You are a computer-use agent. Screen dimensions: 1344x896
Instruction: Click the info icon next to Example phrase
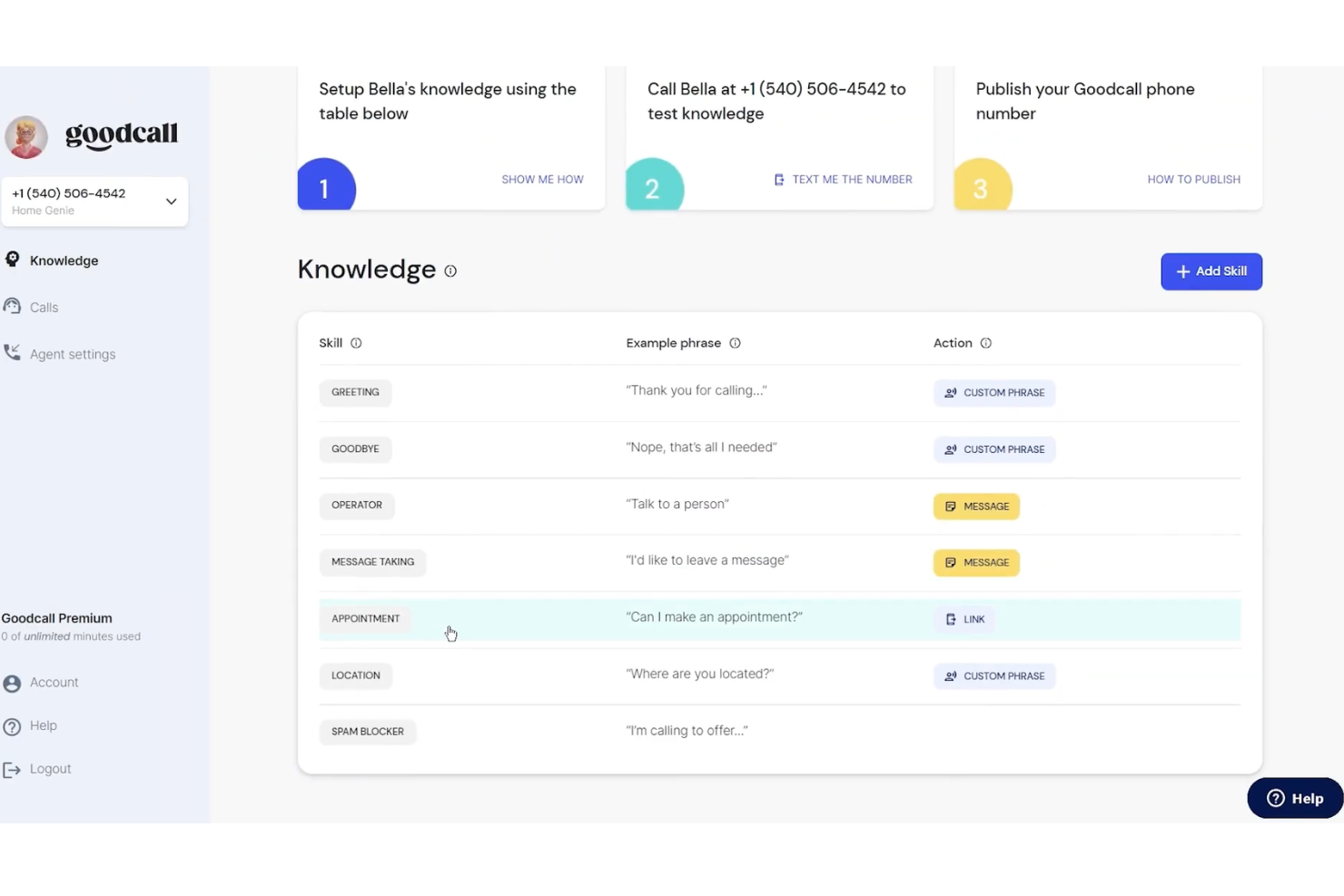pos(735,343)
